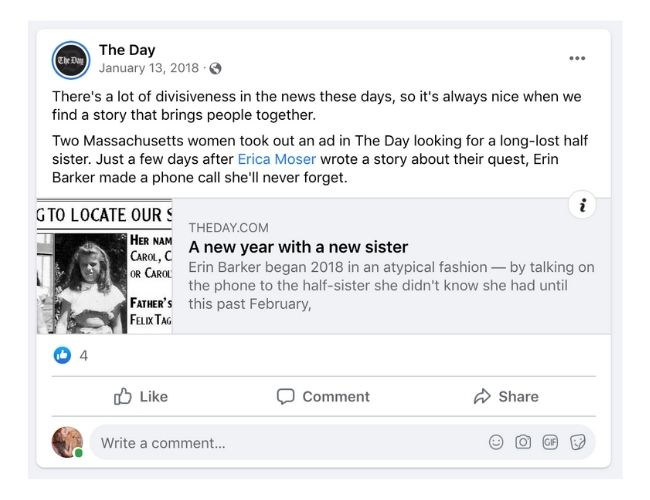This screenshot has width=650, height=500.
Task: View who reacted via the 4 count
Action: 84,356
